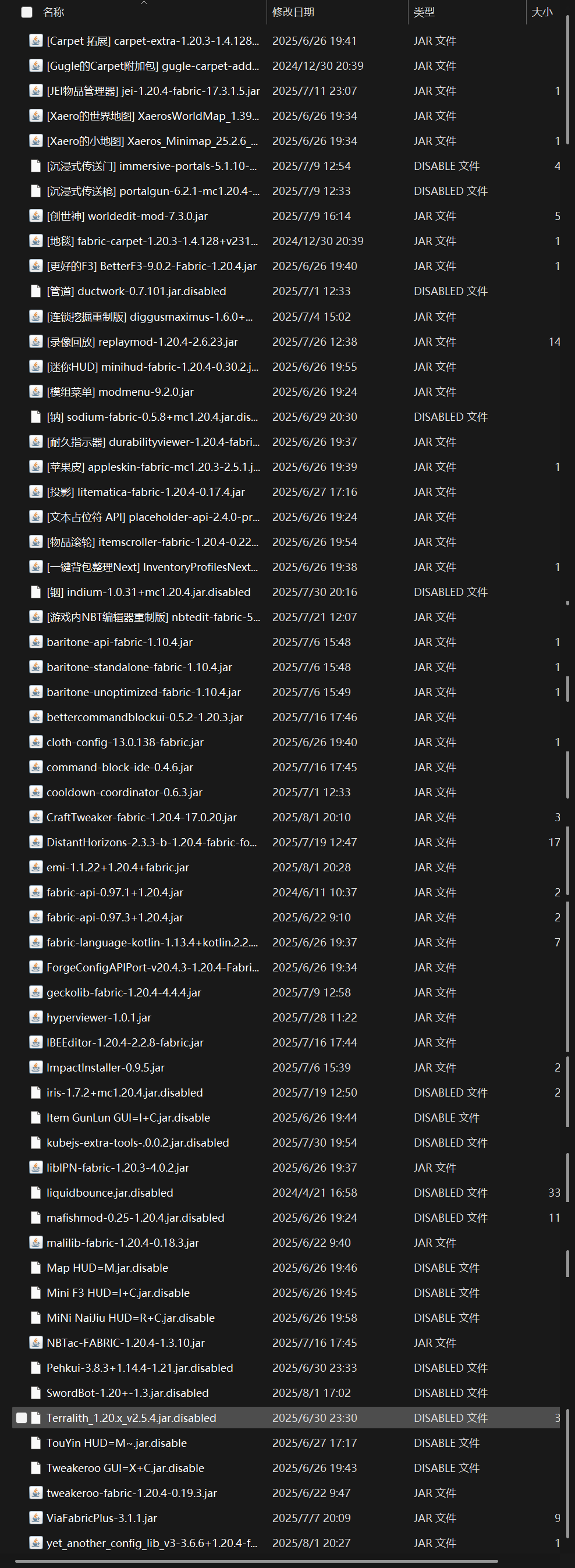Select fabric-api-0.97.1+1.20.4.jar file name
Viewport: 575px width, 1568px height.
point(115,892)
